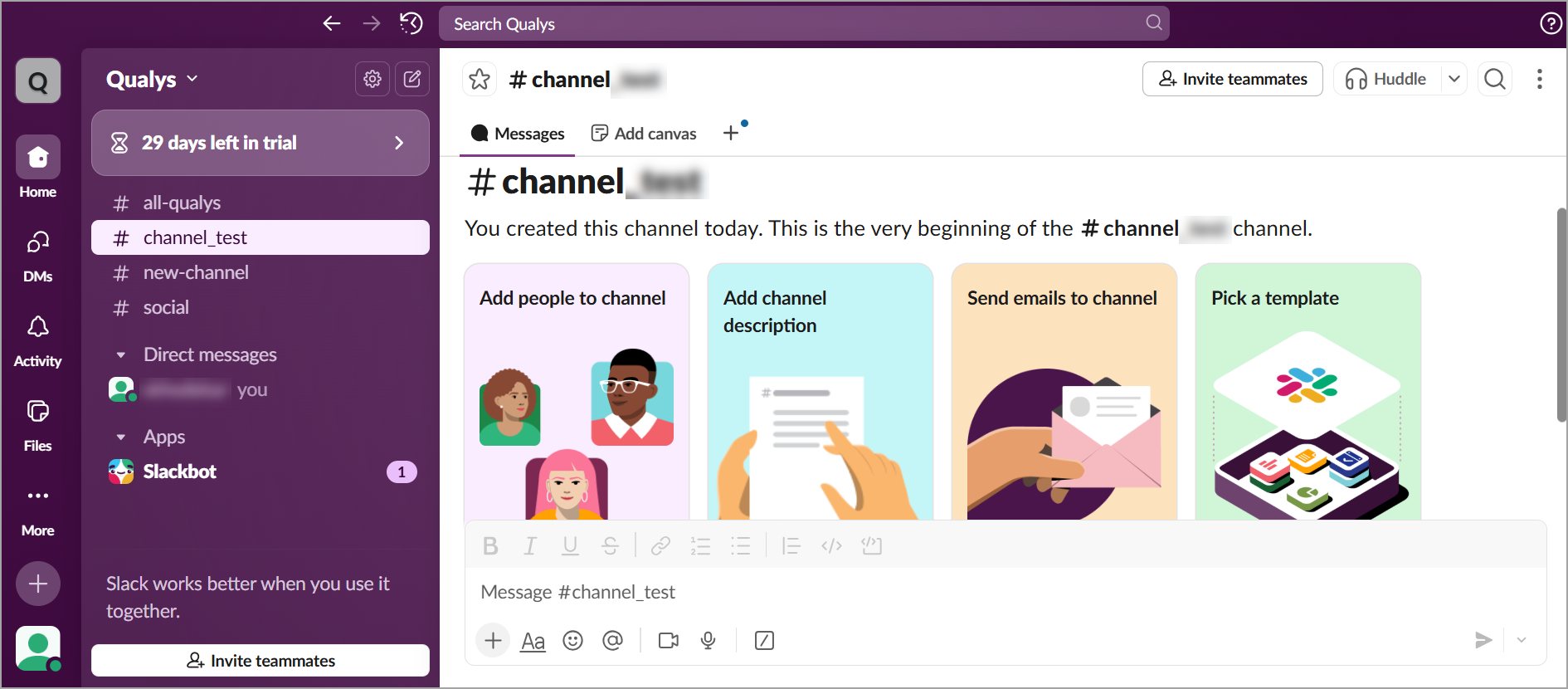Start a new message with compose icon

pos(412,79)
